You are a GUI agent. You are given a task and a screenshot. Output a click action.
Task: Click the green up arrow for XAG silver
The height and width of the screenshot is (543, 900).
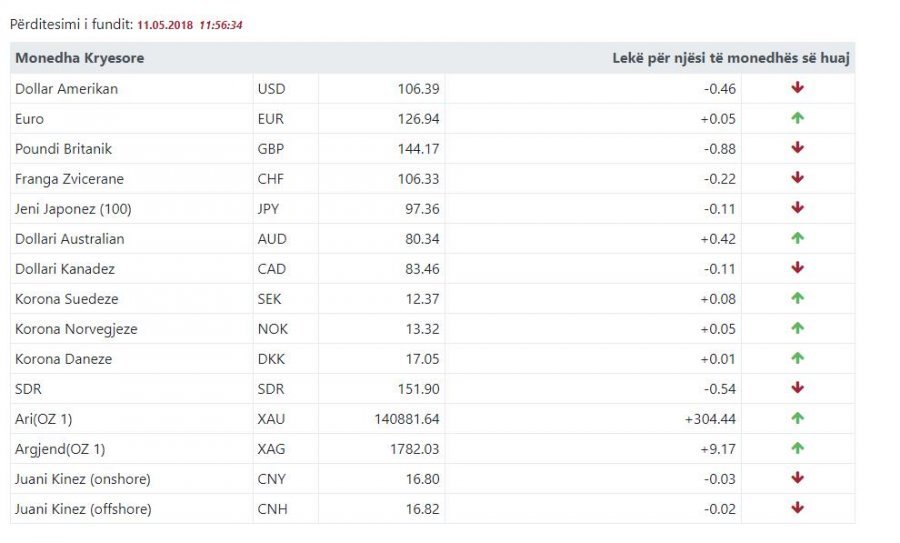(797, 448)
